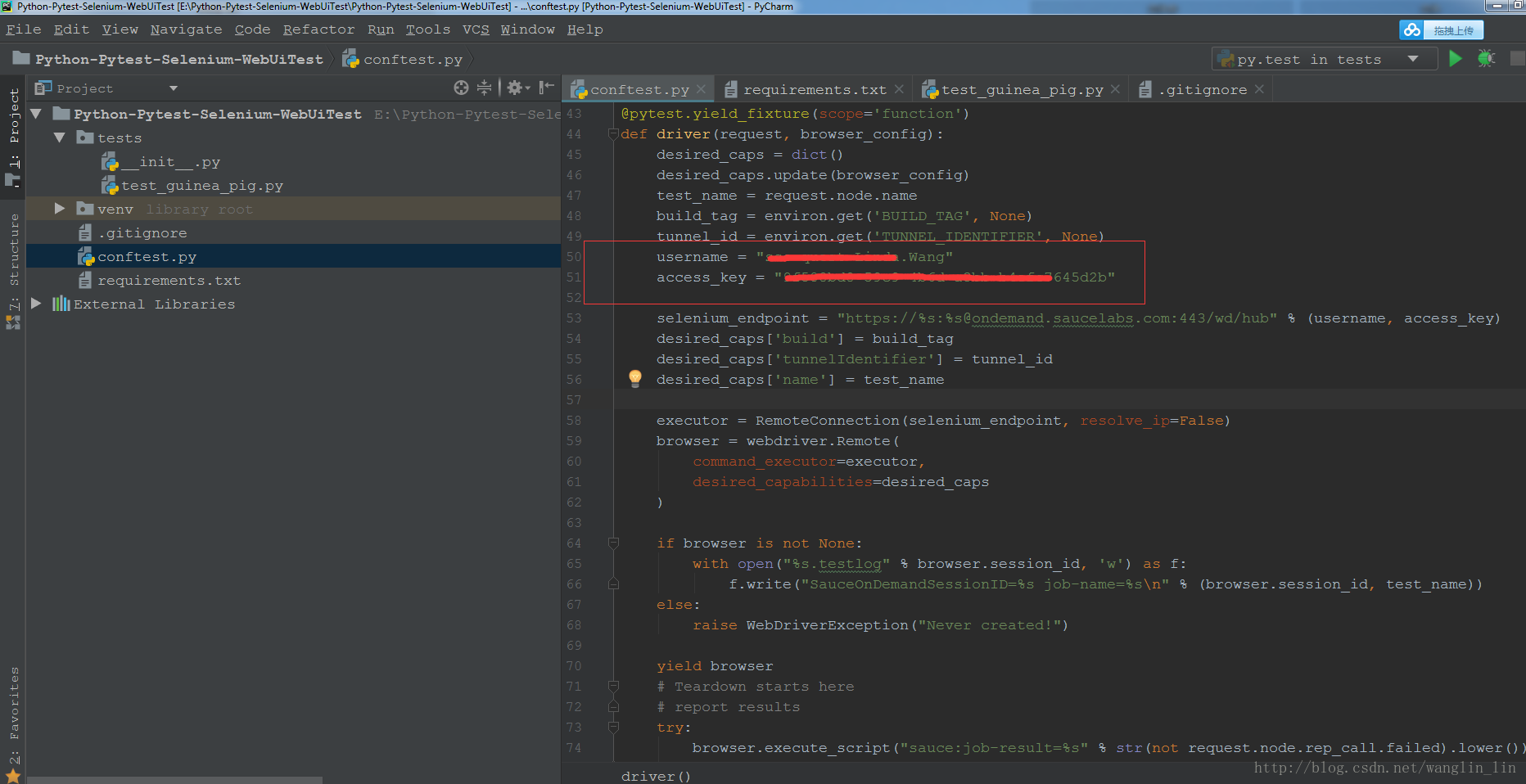This screenshot has width=1526, height=784.
Task: Open the Refactor menu
Action: pyautogui.click(x=318, y=29)
